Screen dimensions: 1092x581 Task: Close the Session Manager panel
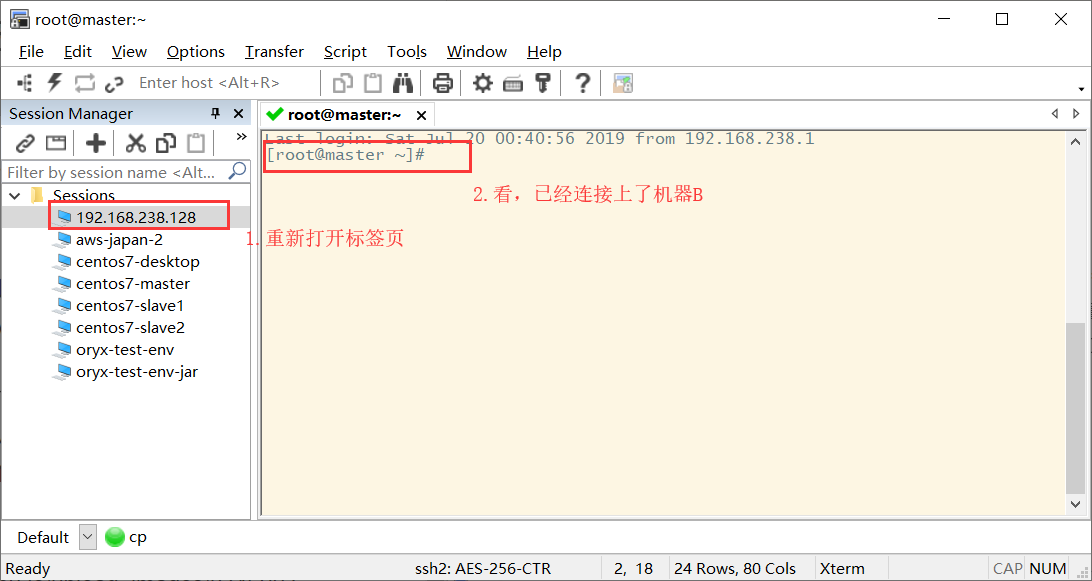[x=238, y=114]
